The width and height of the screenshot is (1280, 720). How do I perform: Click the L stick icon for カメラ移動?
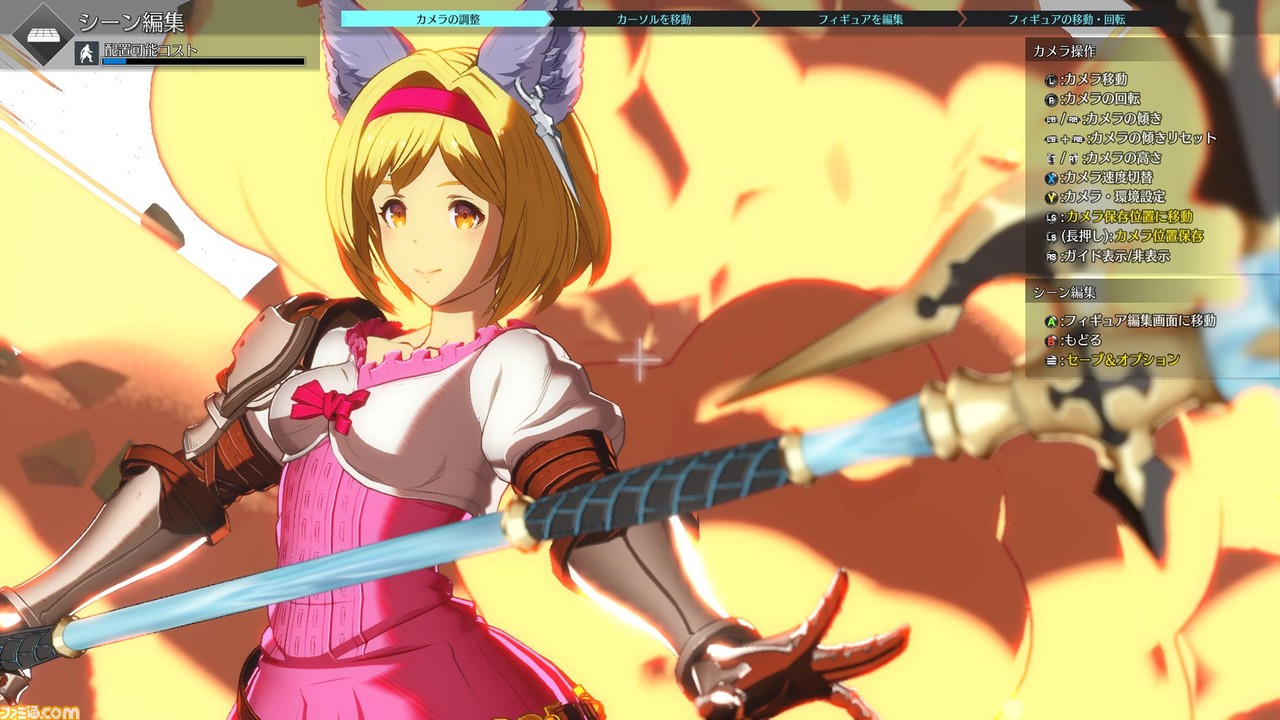(1051, 79)
